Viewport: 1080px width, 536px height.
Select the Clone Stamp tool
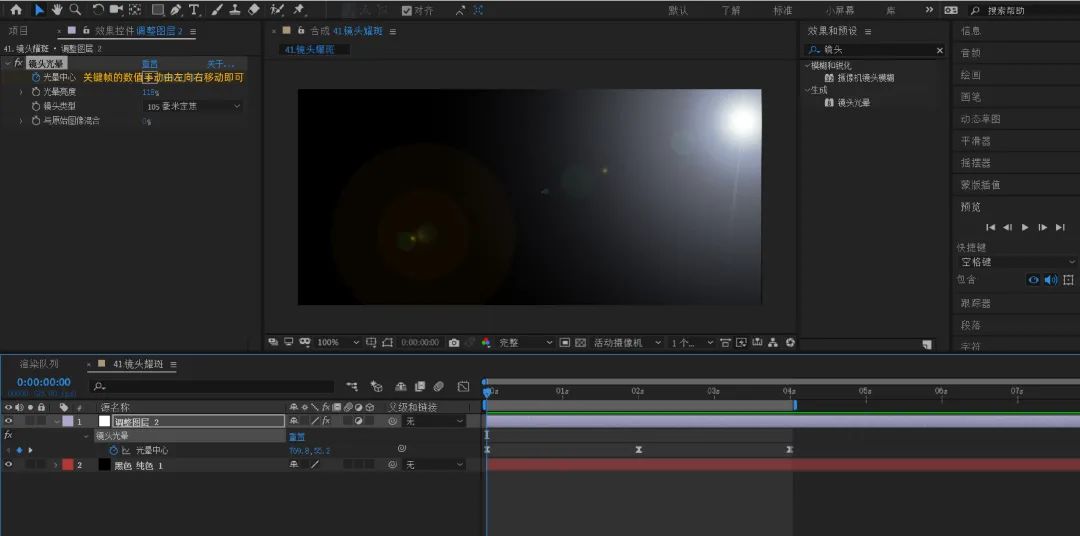click(x=235, y=10)
